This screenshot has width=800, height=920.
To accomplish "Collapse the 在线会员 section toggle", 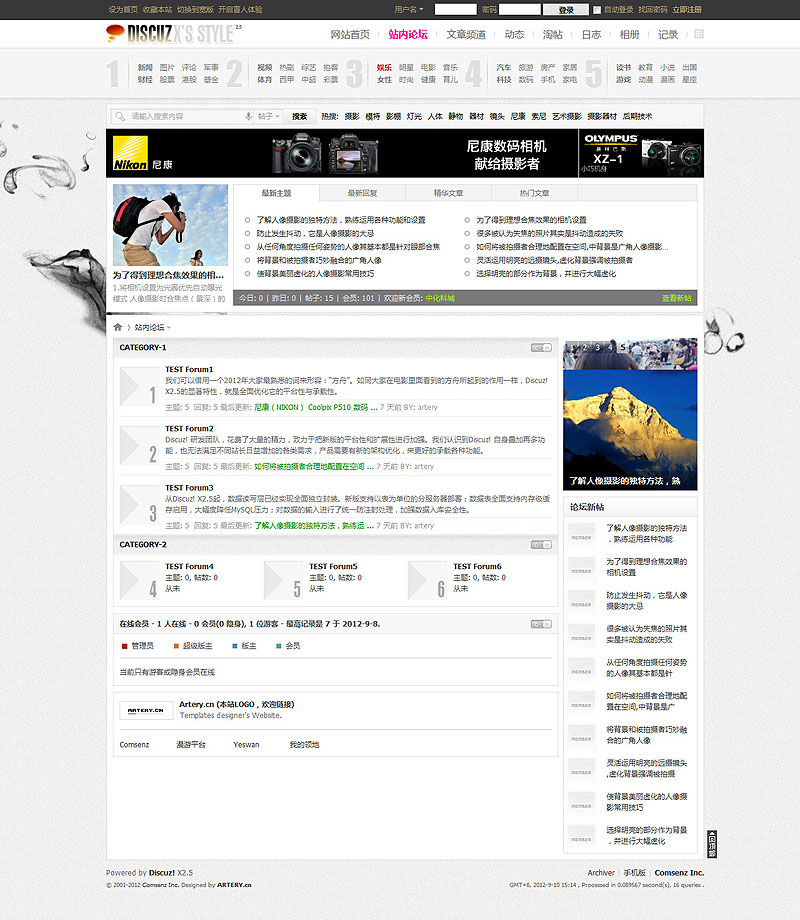I will [541, 624].
